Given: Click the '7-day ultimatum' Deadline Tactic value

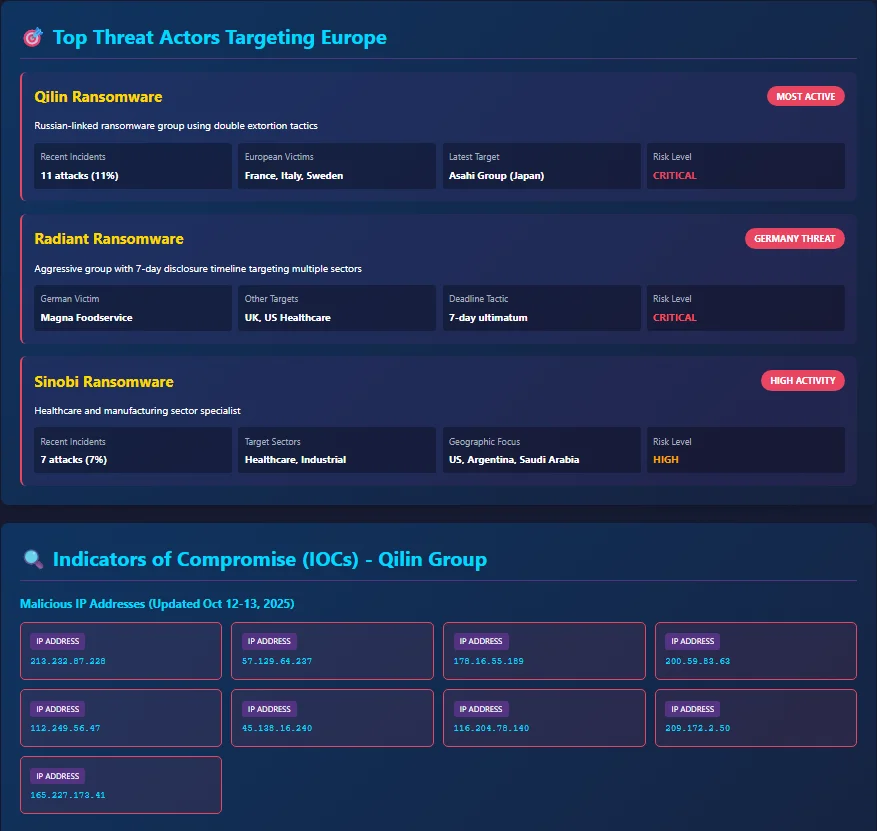Looking at the screenshot, I should point(488,318).
